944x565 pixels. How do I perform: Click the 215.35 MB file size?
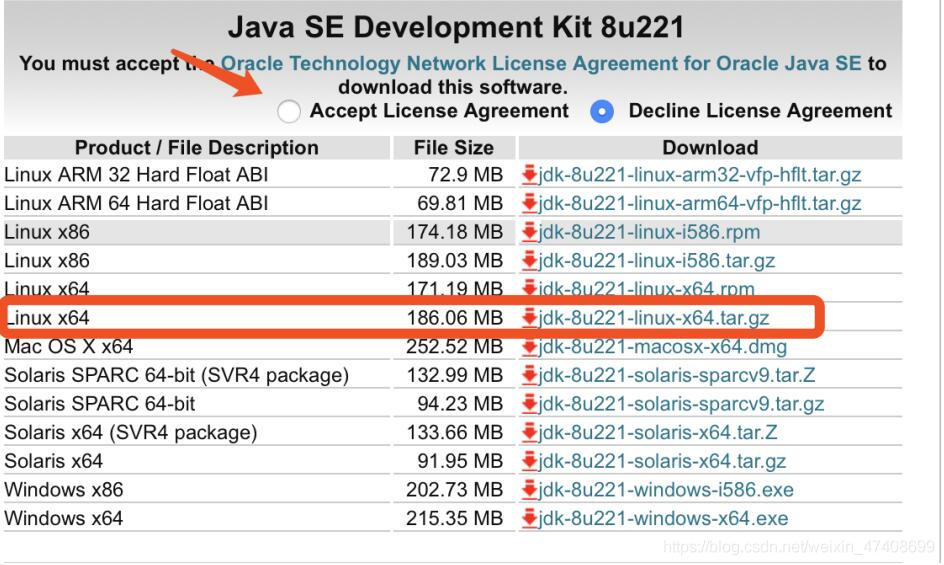click(x=455, y=519)
